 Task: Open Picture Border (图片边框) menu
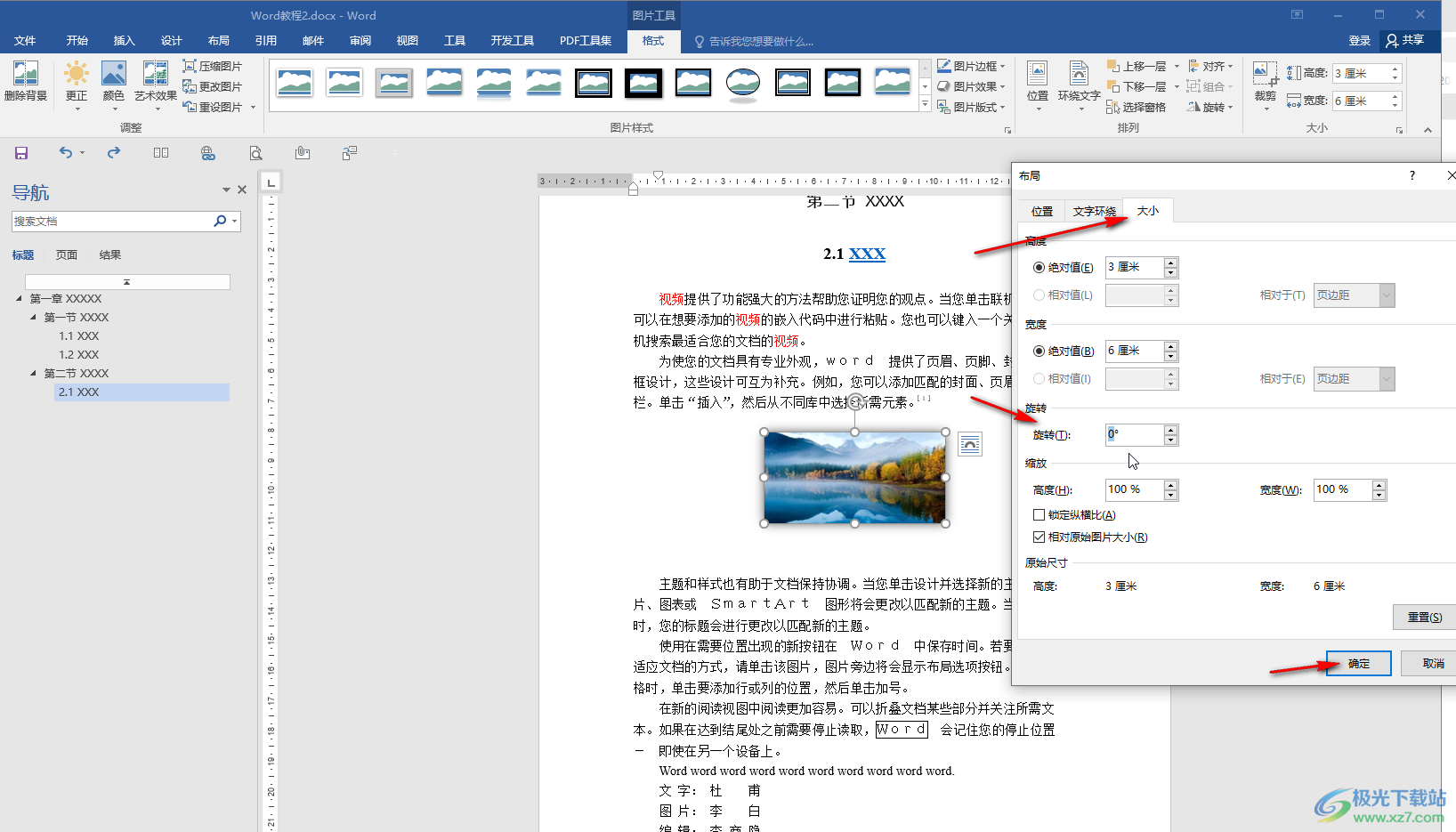tap(971, 66)
